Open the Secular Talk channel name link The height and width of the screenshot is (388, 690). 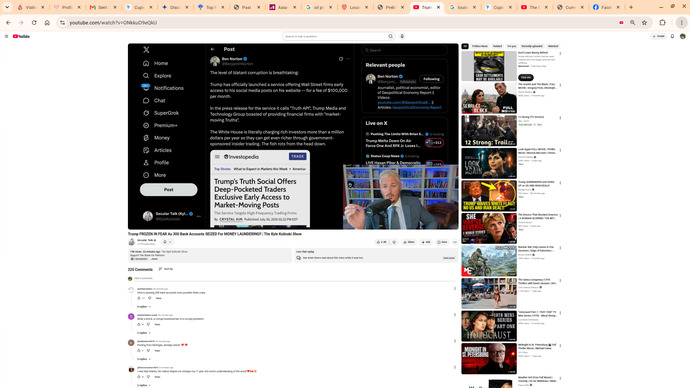(146, 240)
